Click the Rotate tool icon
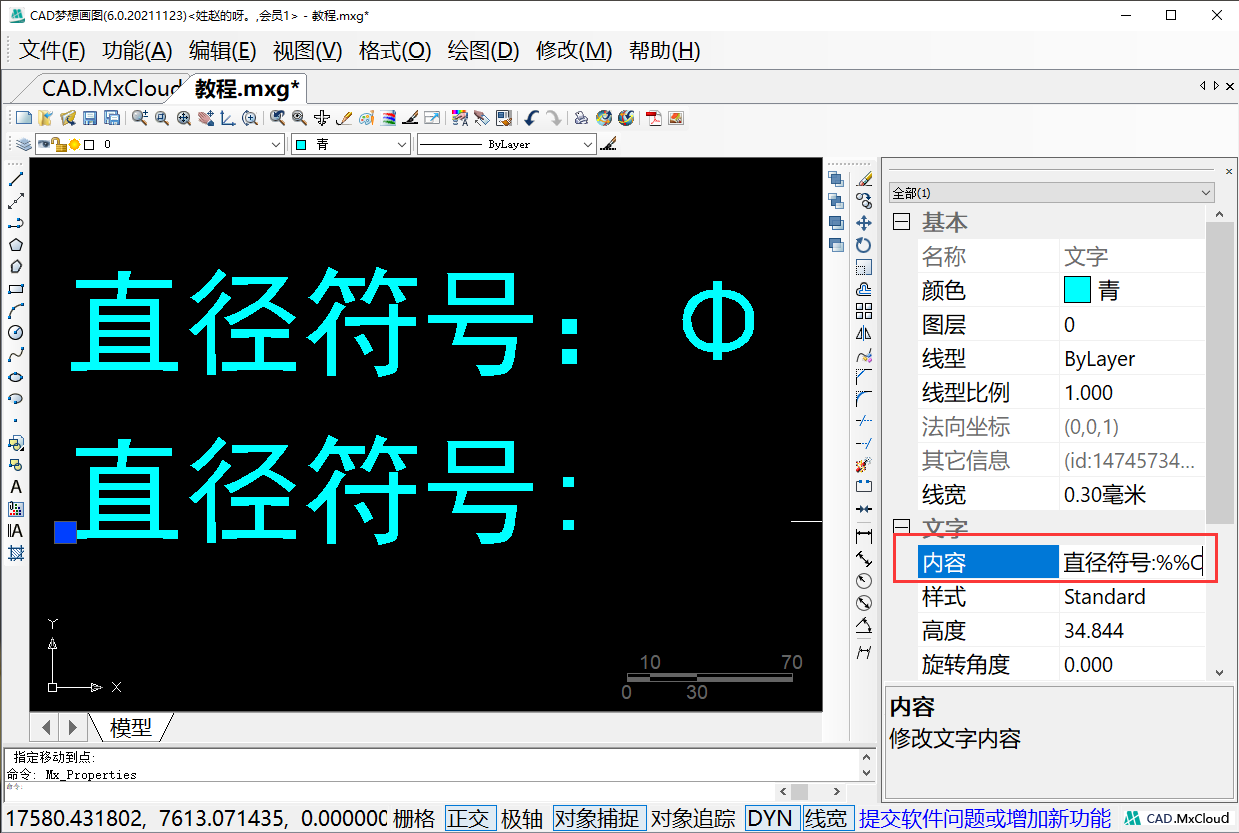The width and height of the screenshot is (1239, 833). [864, 245]
